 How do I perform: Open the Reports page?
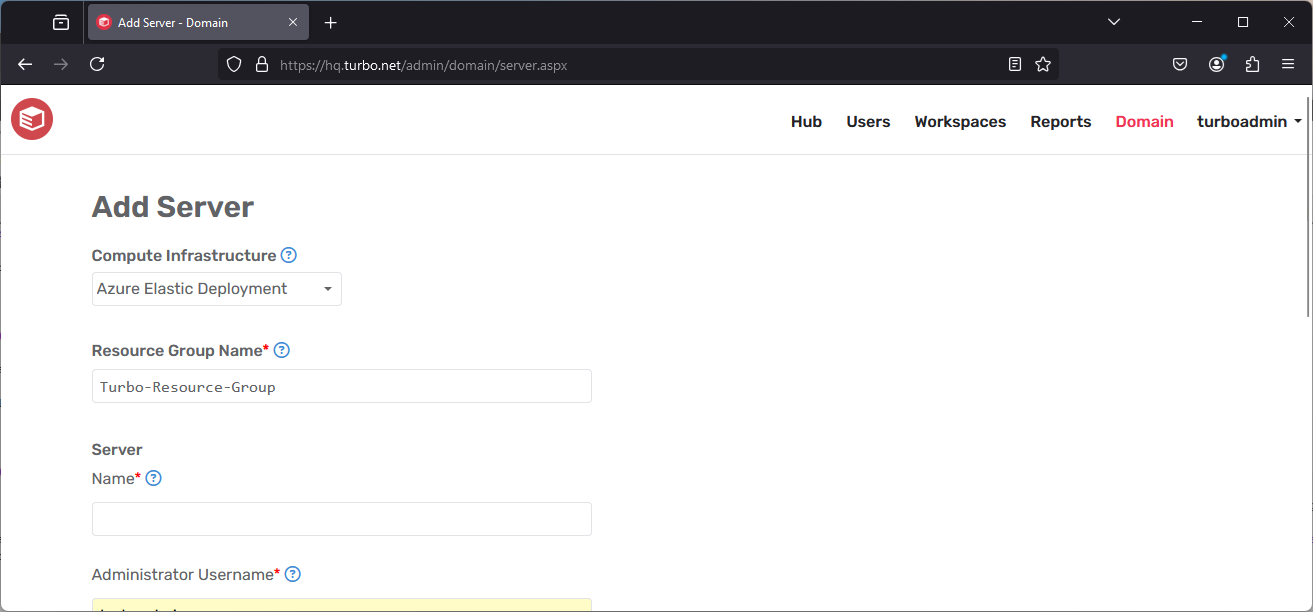tap(1060, 121)
